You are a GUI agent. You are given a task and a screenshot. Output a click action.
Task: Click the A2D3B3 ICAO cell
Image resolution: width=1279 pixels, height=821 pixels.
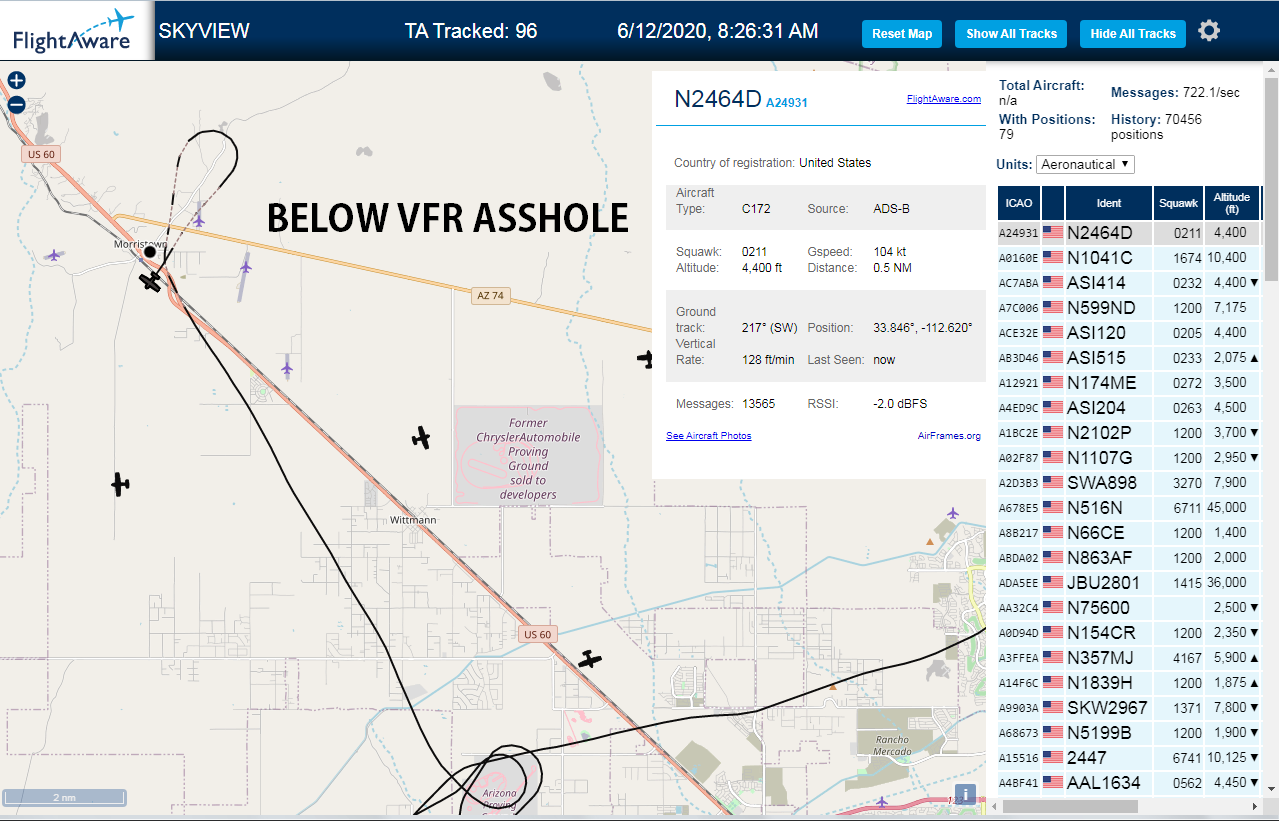(x=1019, y=483)
